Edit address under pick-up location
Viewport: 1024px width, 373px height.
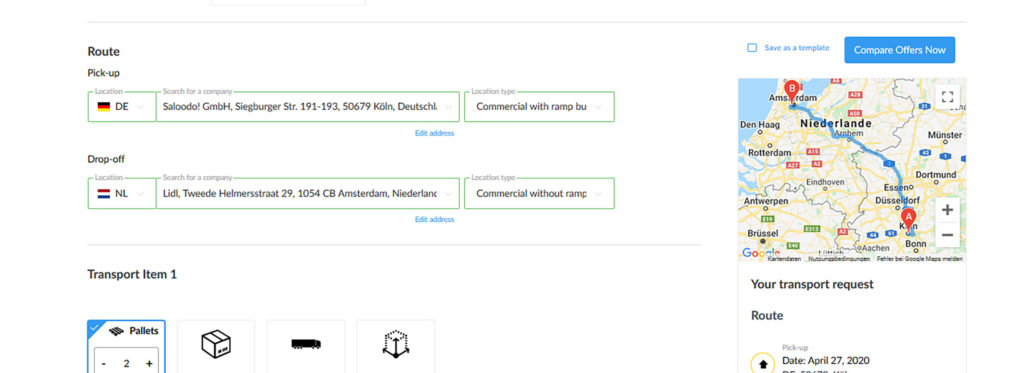click(434, 133)
